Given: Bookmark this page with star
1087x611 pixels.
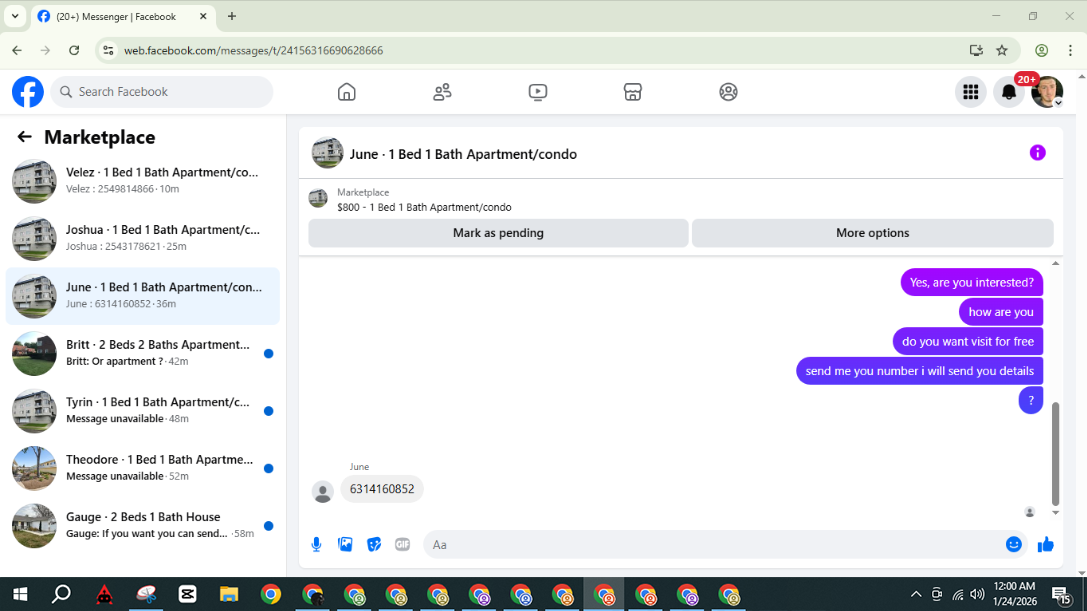Looking at the screenshot, I should point(1002,50).
